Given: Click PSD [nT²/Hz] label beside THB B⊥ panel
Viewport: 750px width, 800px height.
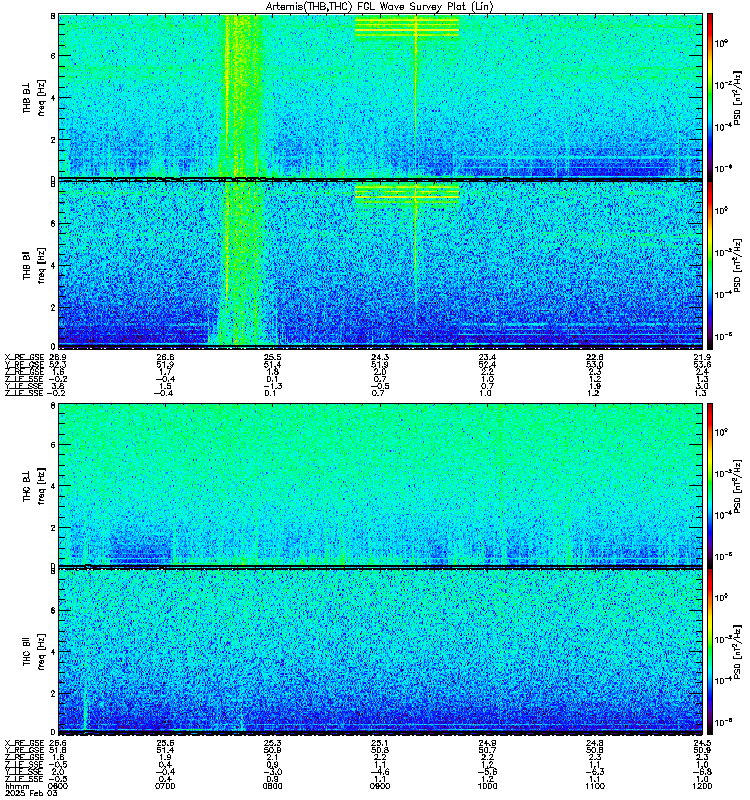Looking at the screenshot, I should point(737,97).
